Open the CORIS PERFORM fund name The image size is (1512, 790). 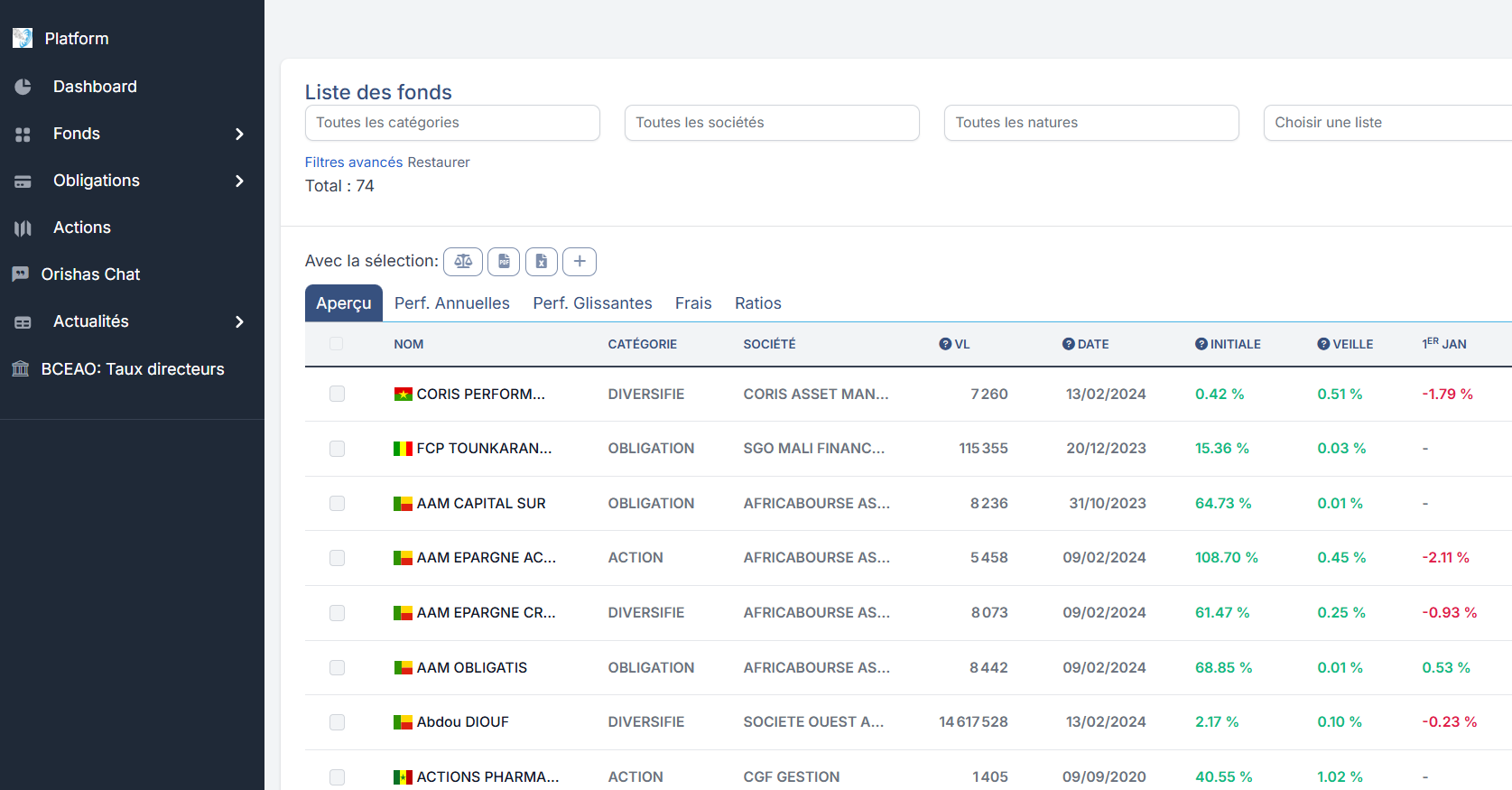480,395
